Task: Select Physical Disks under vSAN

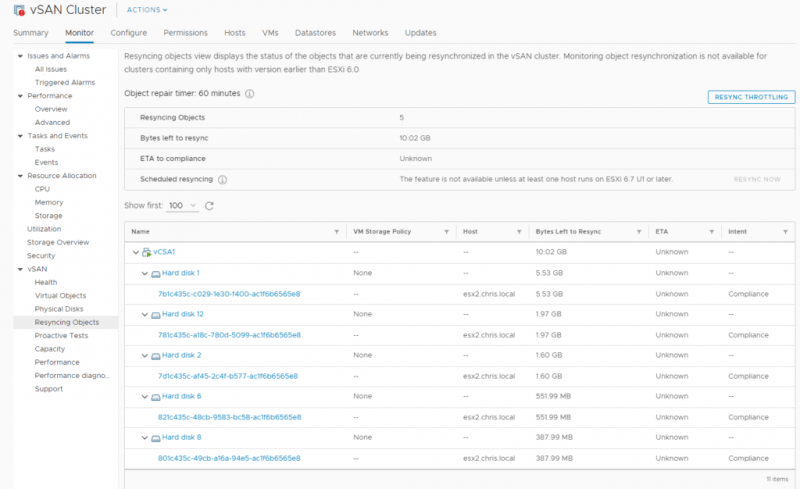Action: (x=59, y=309)
